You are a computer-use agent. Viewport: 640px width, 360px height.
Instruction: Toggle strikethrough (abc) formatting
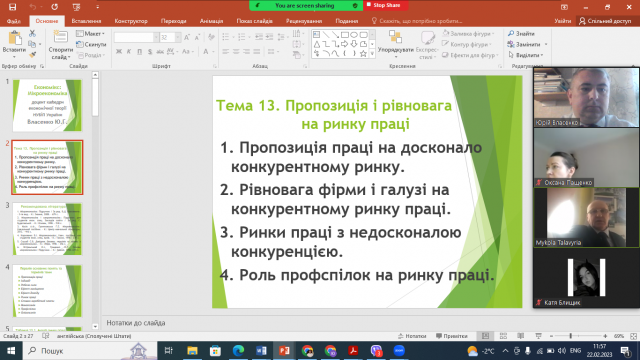(160, 51)
